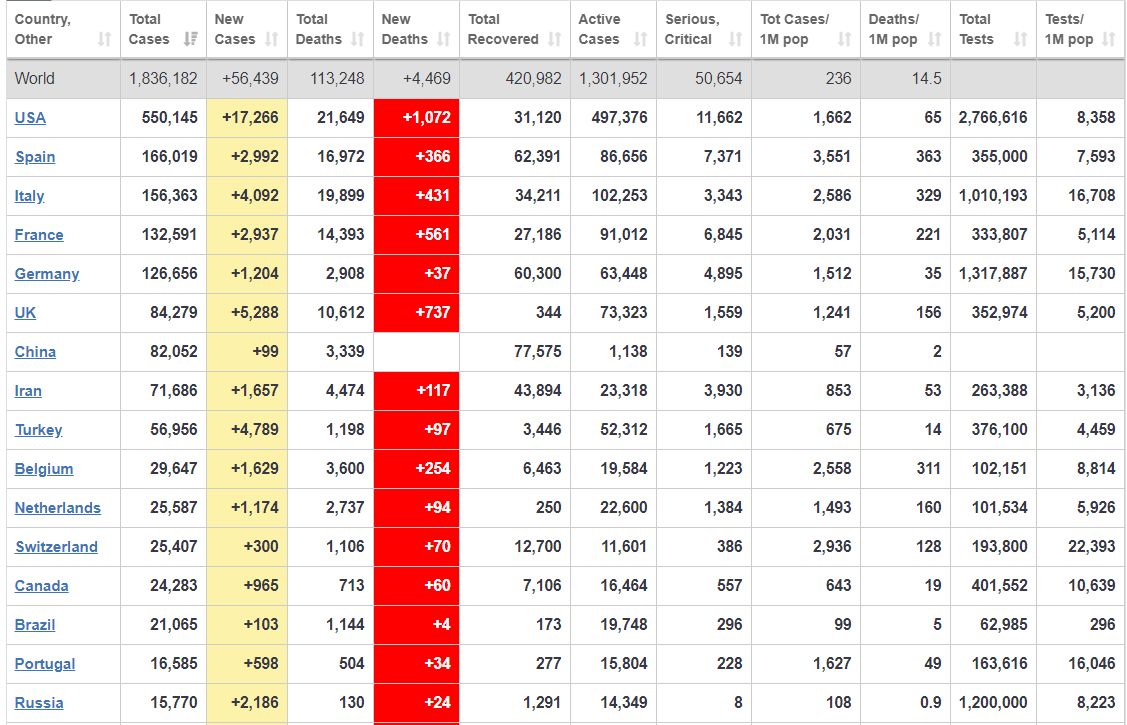Go to the Brazil page link
Viewport: 1127px width, 725px height.
[x=34, y=625]
